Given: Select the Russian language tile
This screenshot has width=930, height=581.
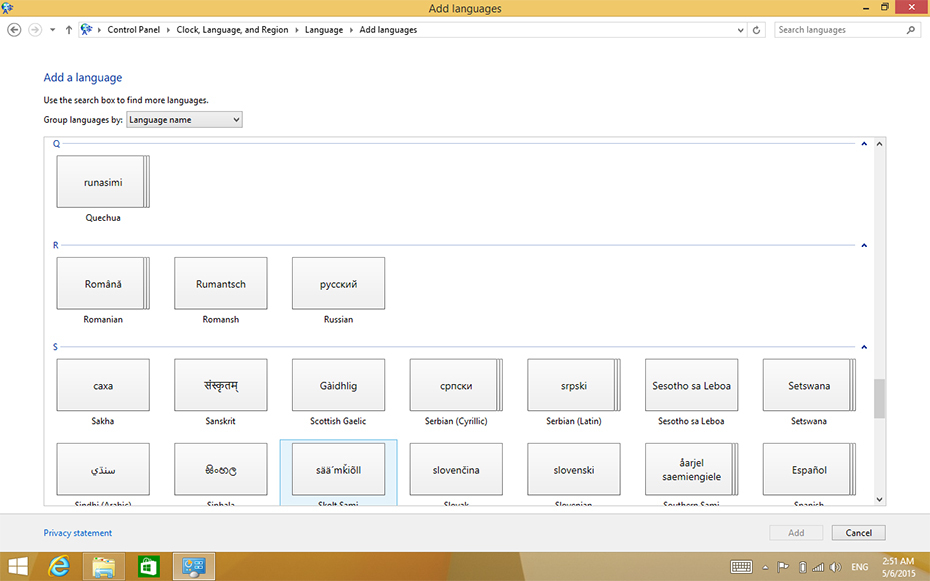Looking at the screenshot, I should tap(338, 284).
